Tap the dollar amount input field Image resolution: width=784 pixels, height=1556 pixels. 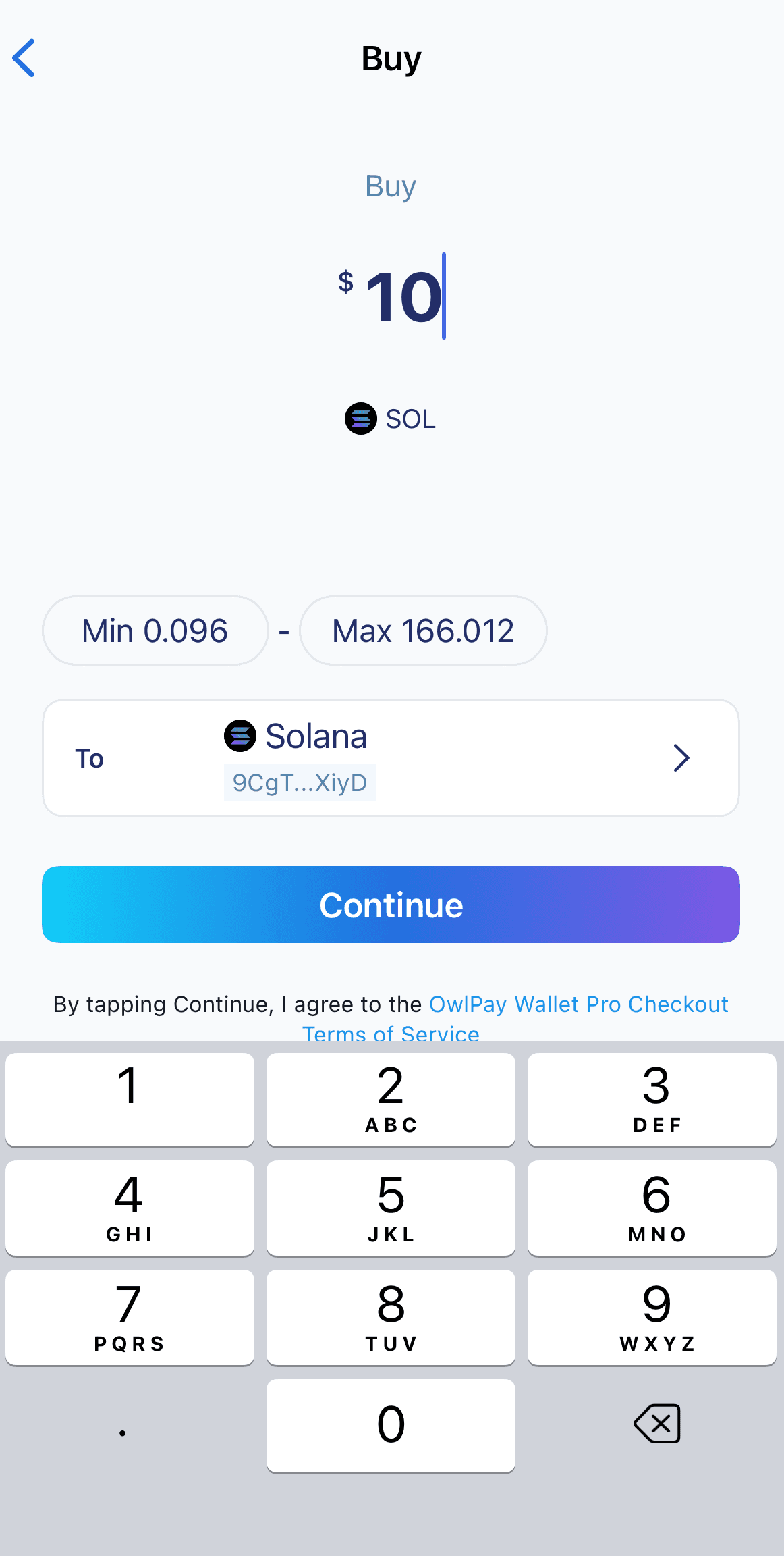pos(403,297)
